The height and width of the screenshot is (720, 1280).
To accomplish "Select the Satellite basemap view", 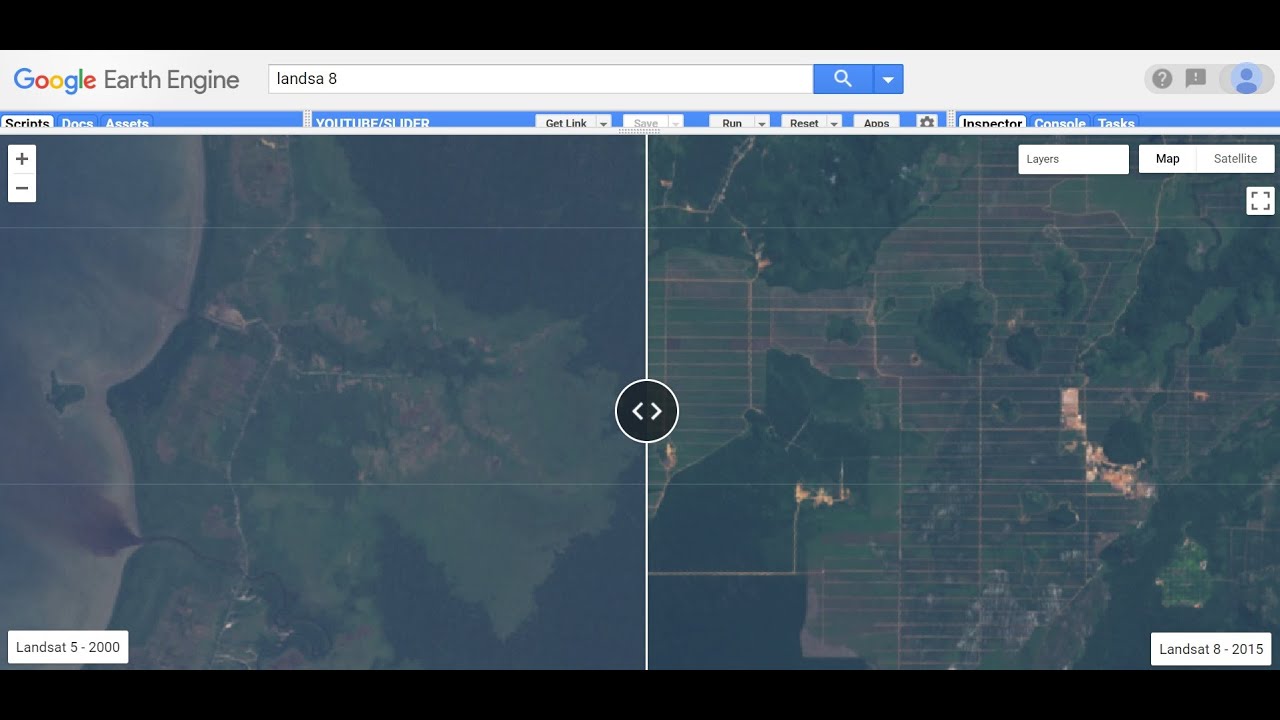I will [x=1235, y=159].
